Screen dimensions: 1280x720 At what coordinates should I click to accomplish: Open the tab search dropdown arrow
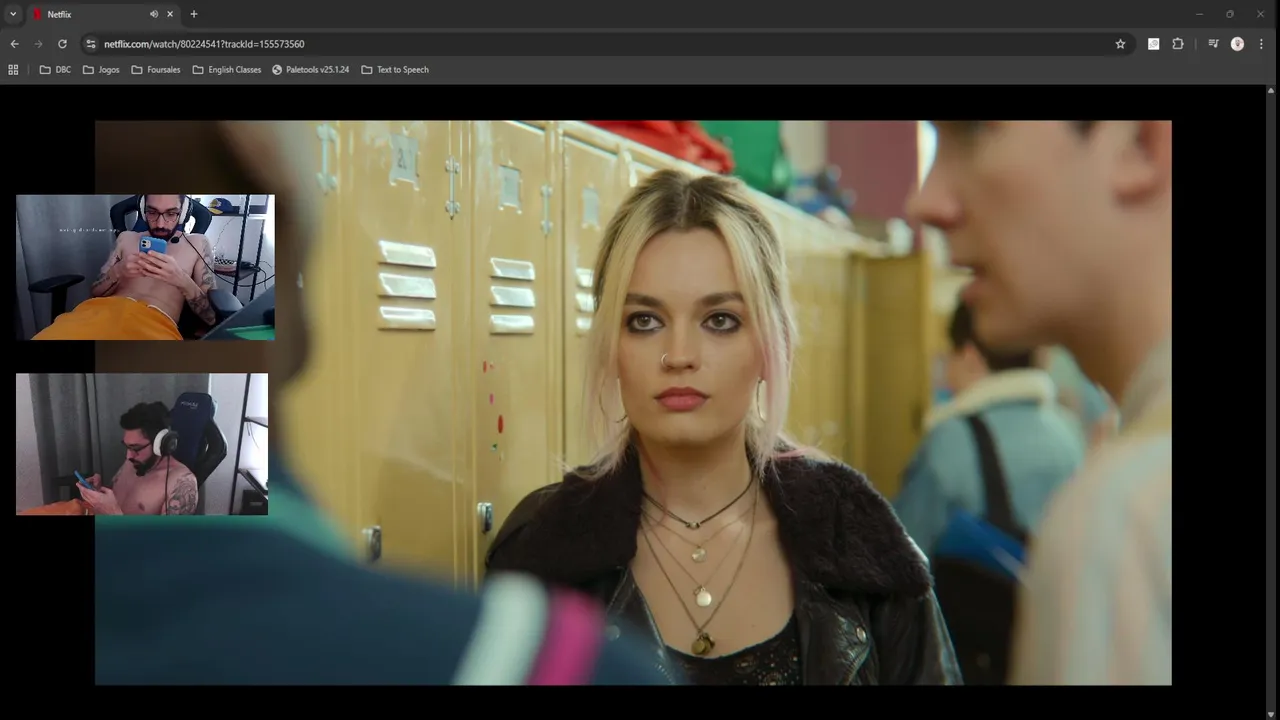tap(13, 14)
